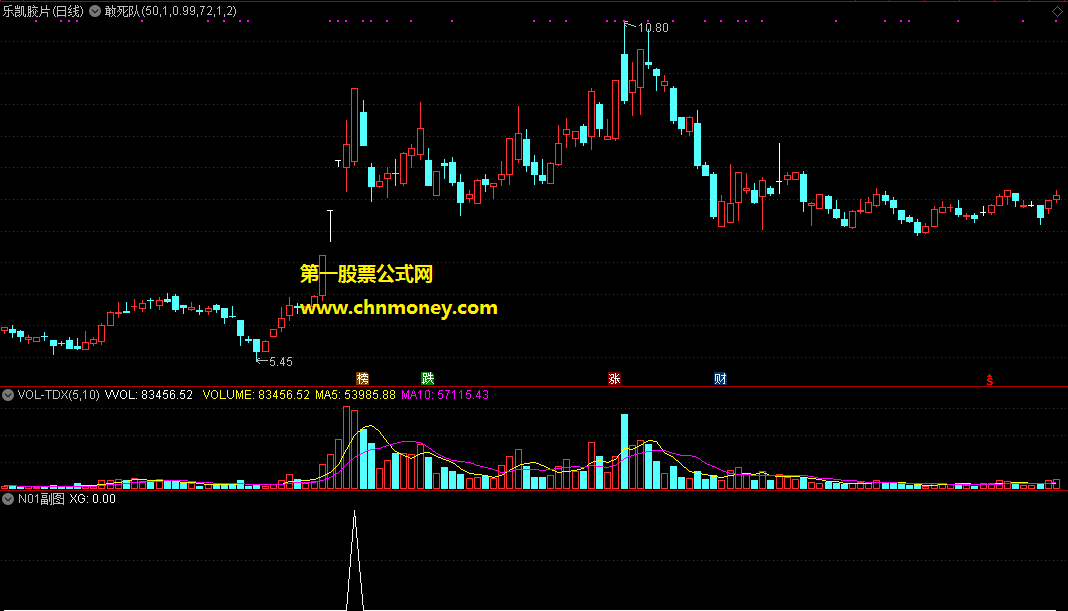Click the 榜 event marker icon
Viewport: 1068px width, 611px height.
(362, 378)
